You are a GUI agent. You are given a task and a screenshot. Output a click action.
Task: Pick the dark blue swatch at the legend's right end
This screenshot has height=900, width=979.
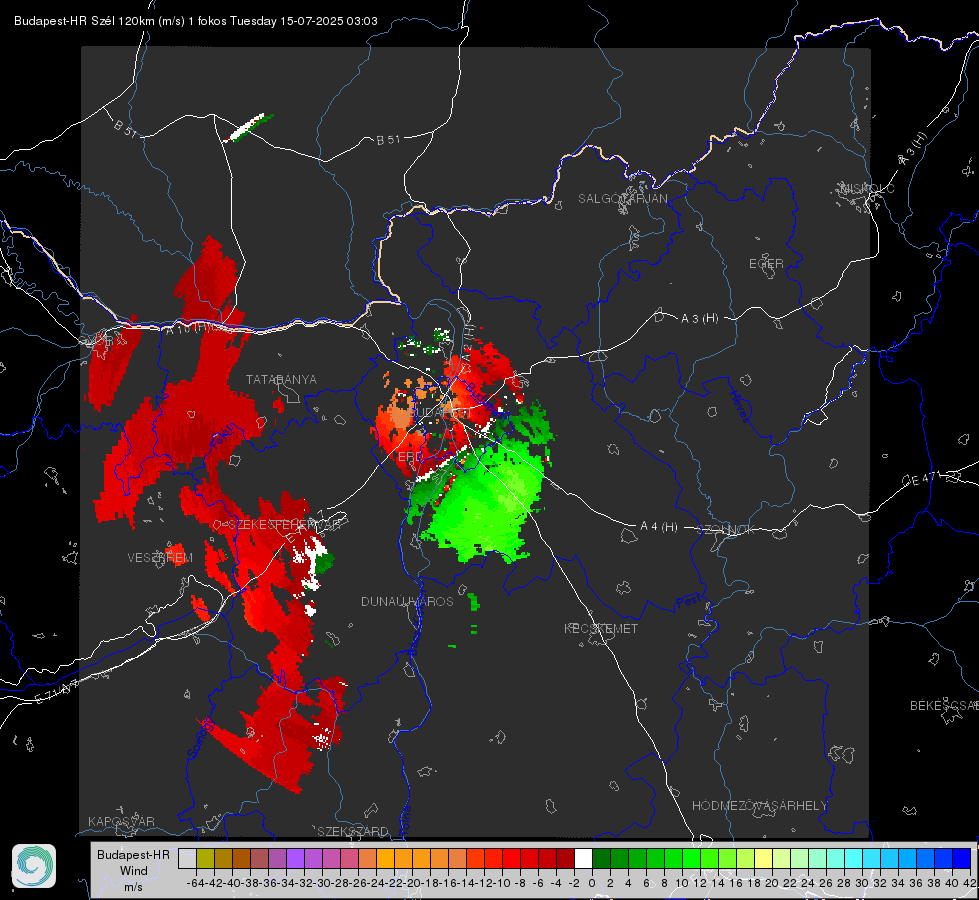962,858
